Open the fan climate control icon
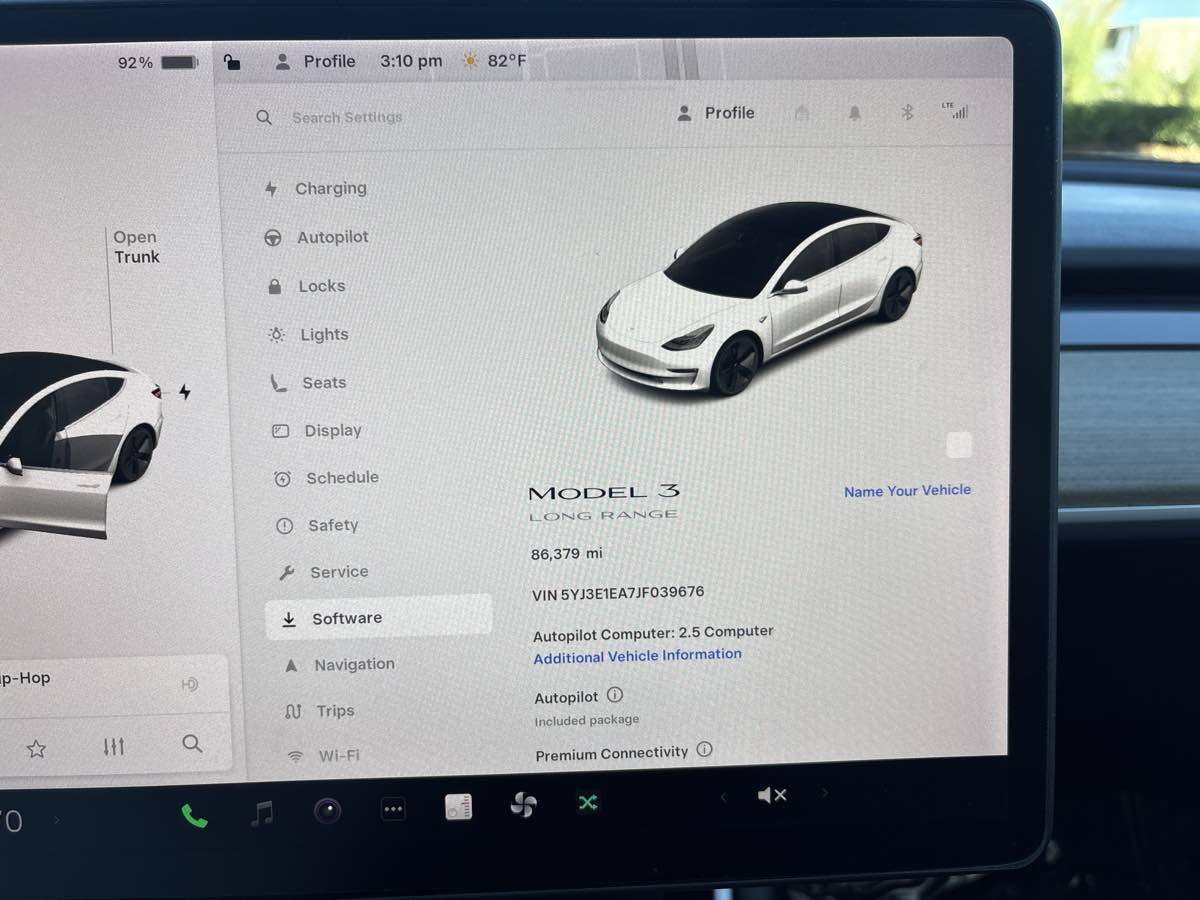 (x=523, y=804)
